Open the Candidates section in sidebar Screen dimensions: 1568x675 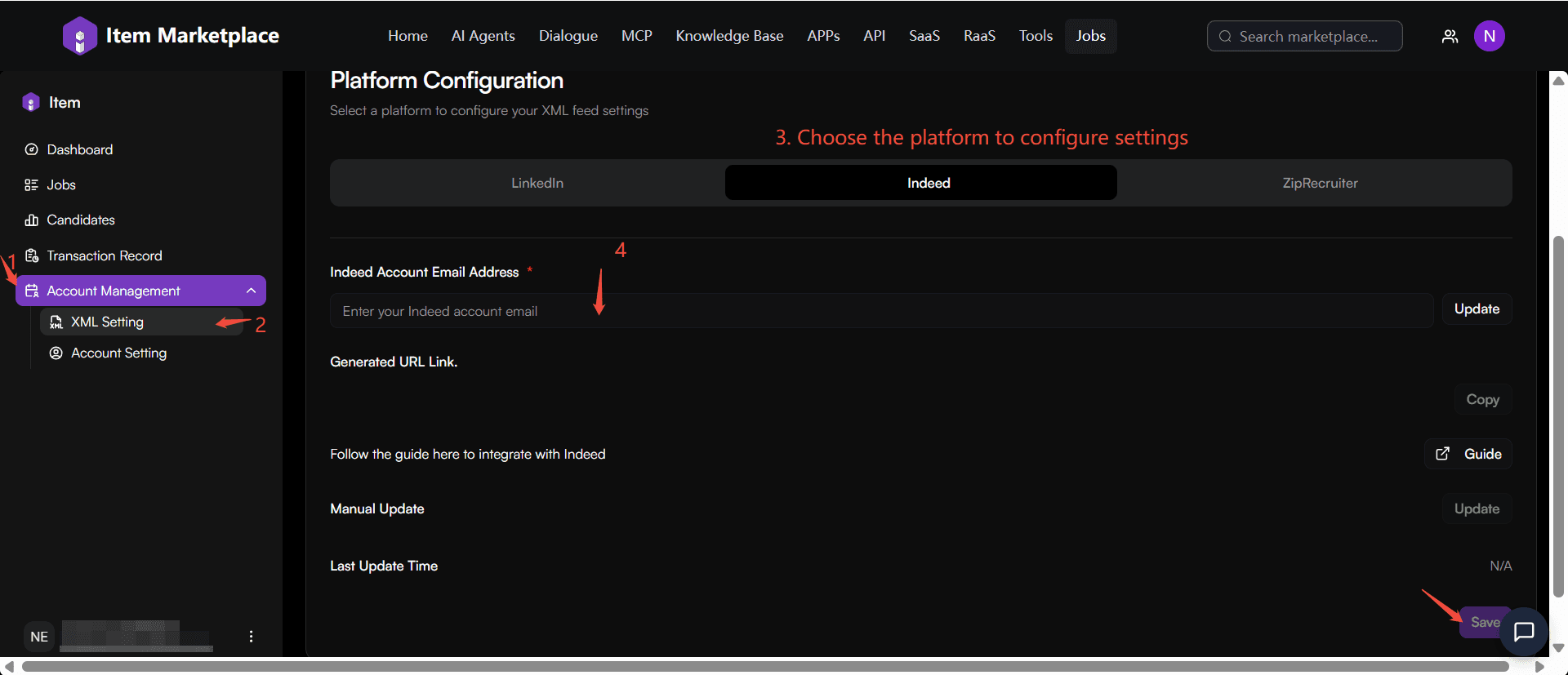pos(80,220)
